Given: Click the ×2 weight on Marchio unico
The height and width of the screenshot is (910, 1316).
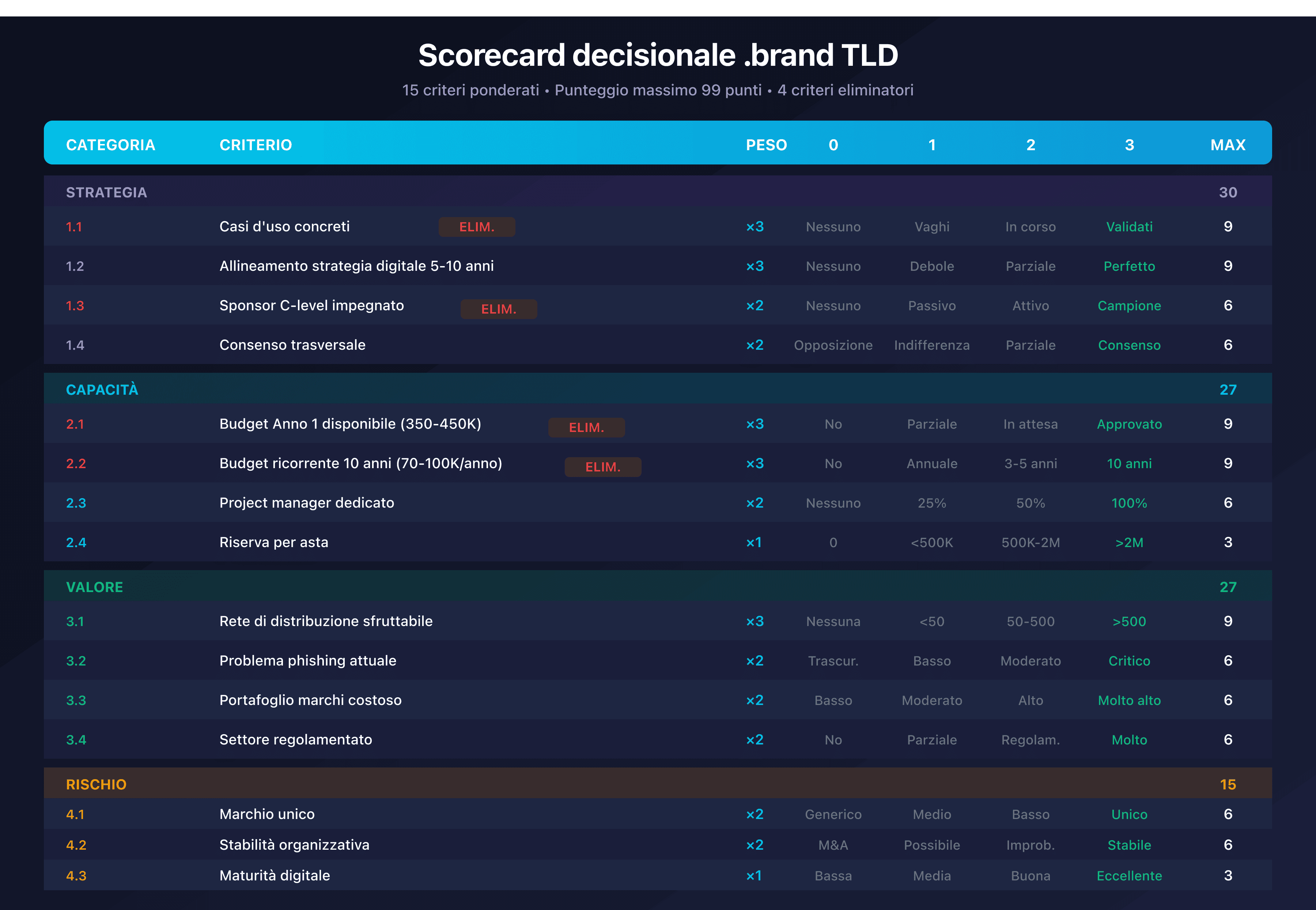Looking at the screenshot, I should tap(755, 814).
